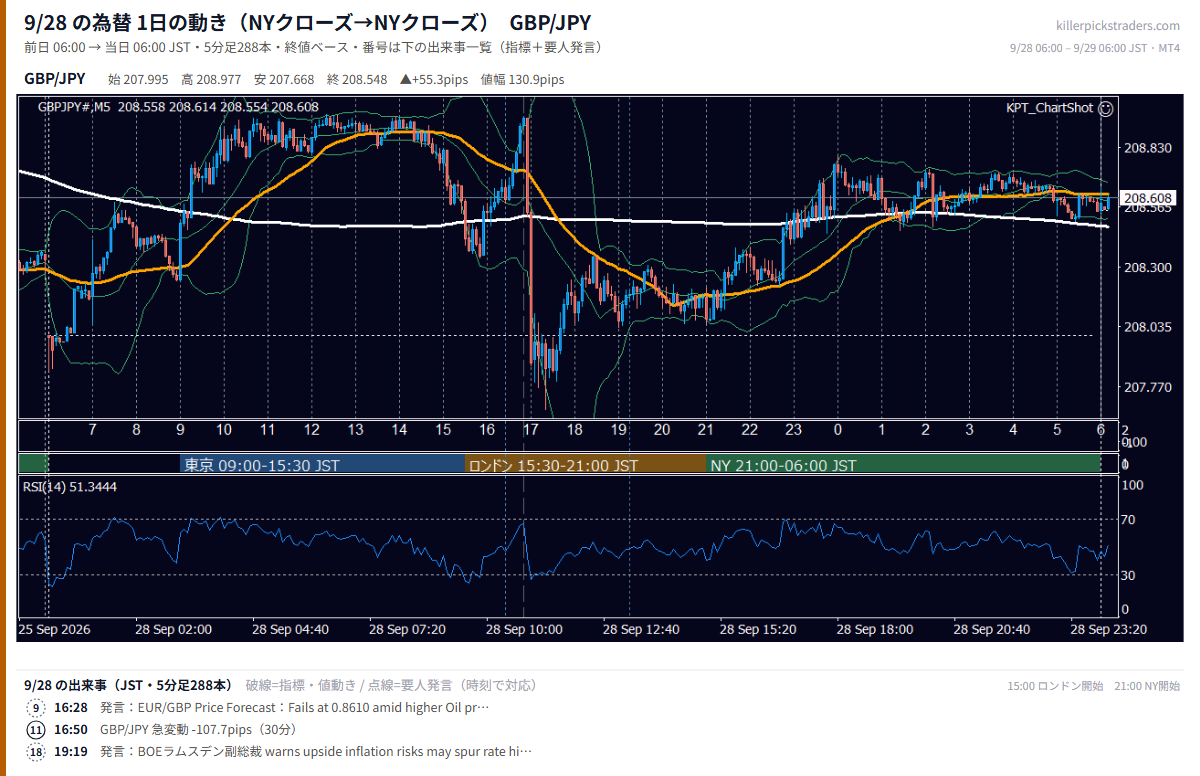Click hour label 12 on the time axis
This screenshot has width=1200, height=776.
coord(312,430)
